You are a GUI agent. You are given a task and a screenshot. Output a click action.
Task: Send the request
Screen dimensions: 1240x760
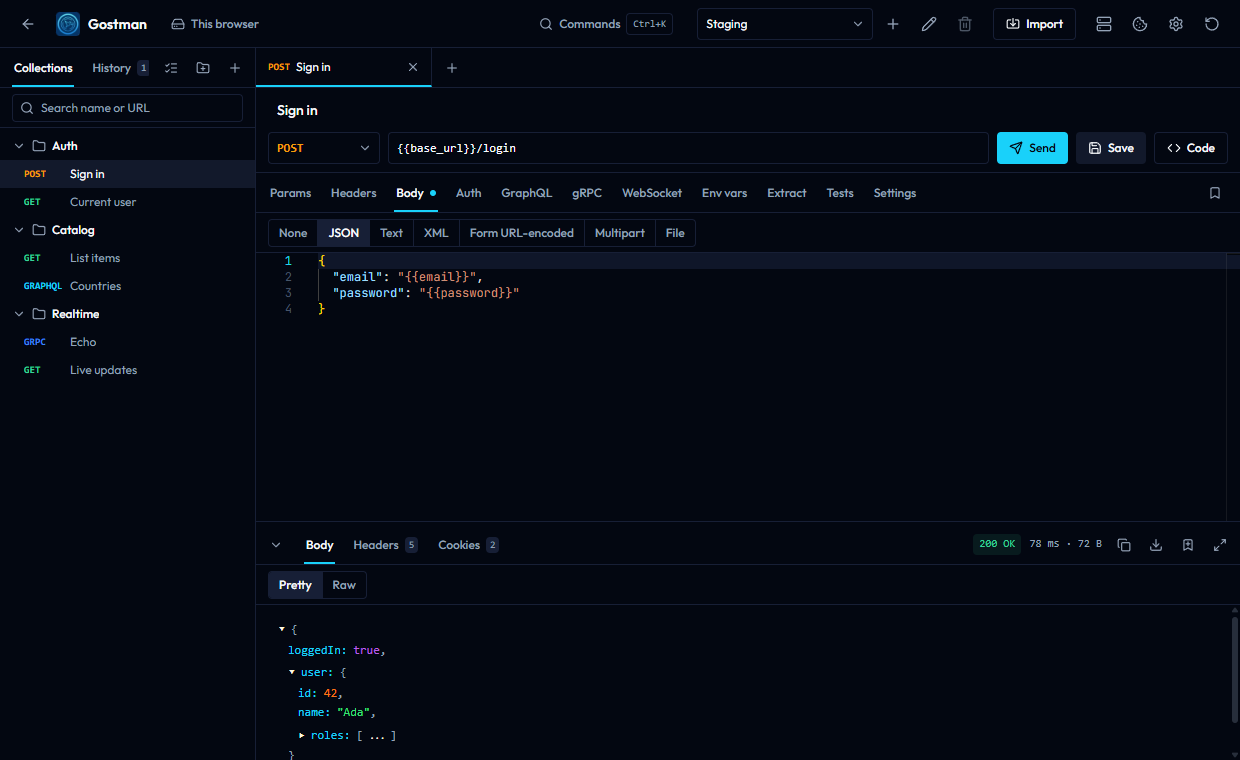(x=1032, y=148)
